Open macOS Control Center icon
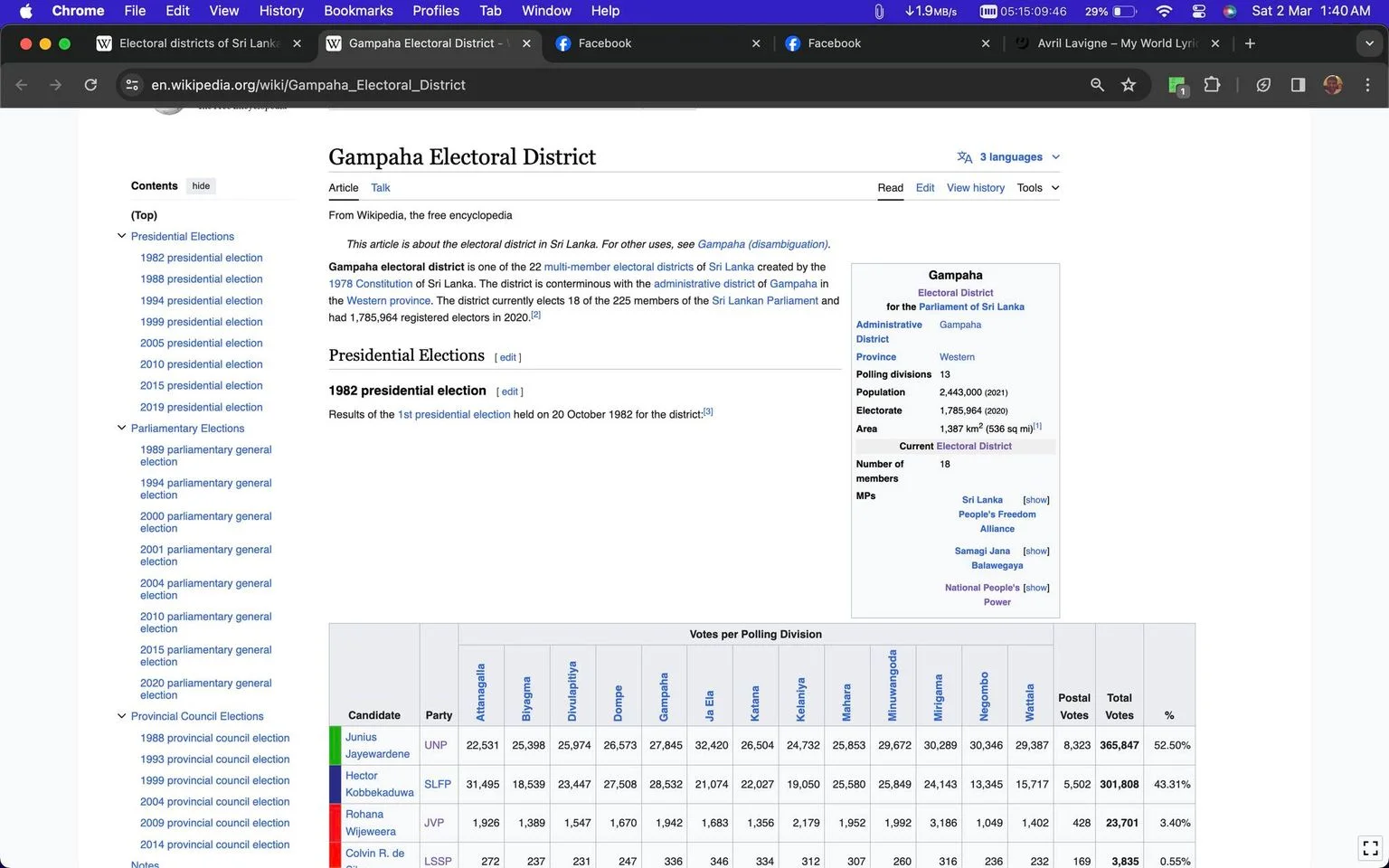Image resolution: width=1389 pixels, height=868 pixels. 1199,11
